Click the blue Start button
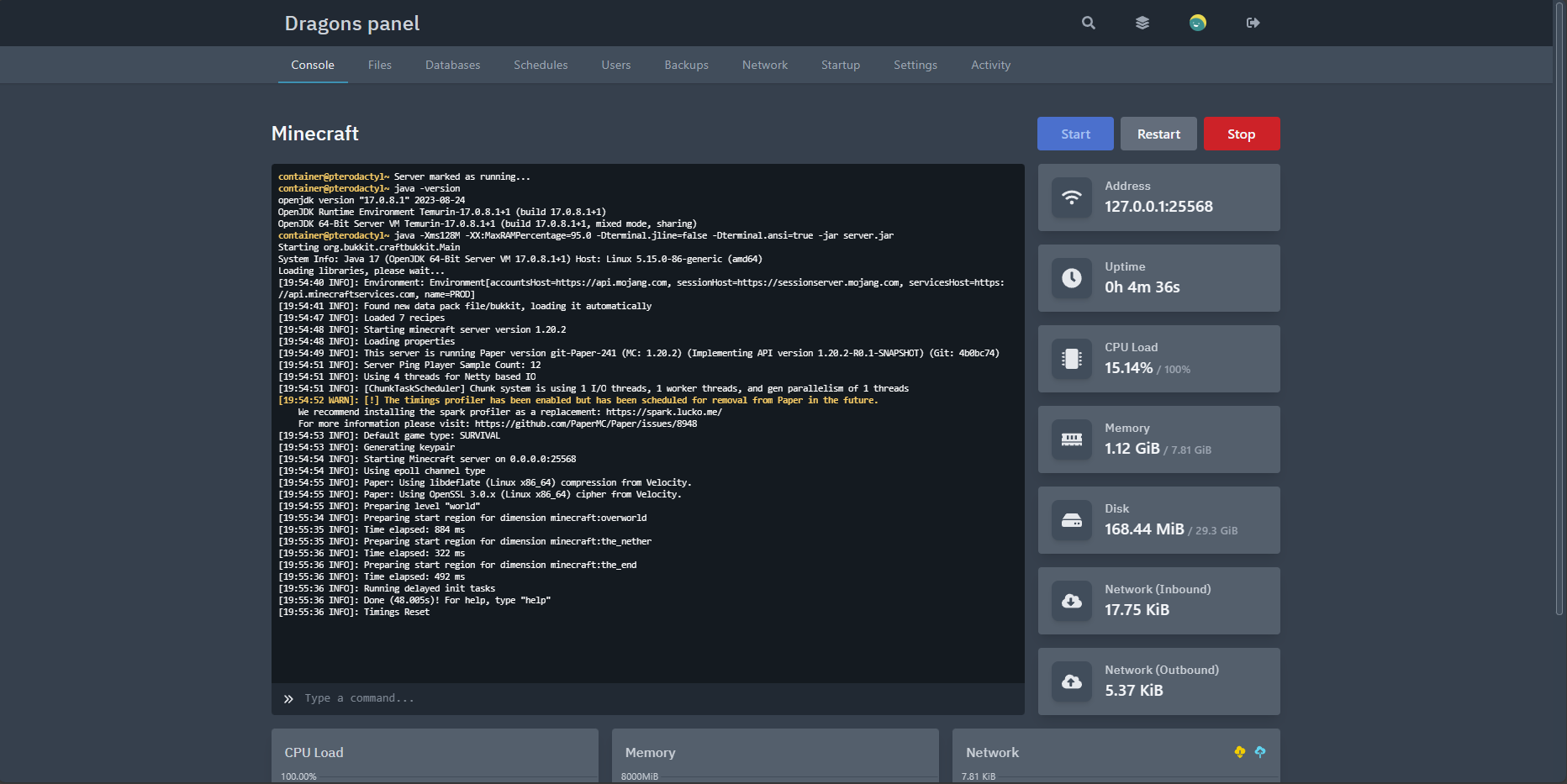This screenshot has height=784, width=1567. 1075,134
